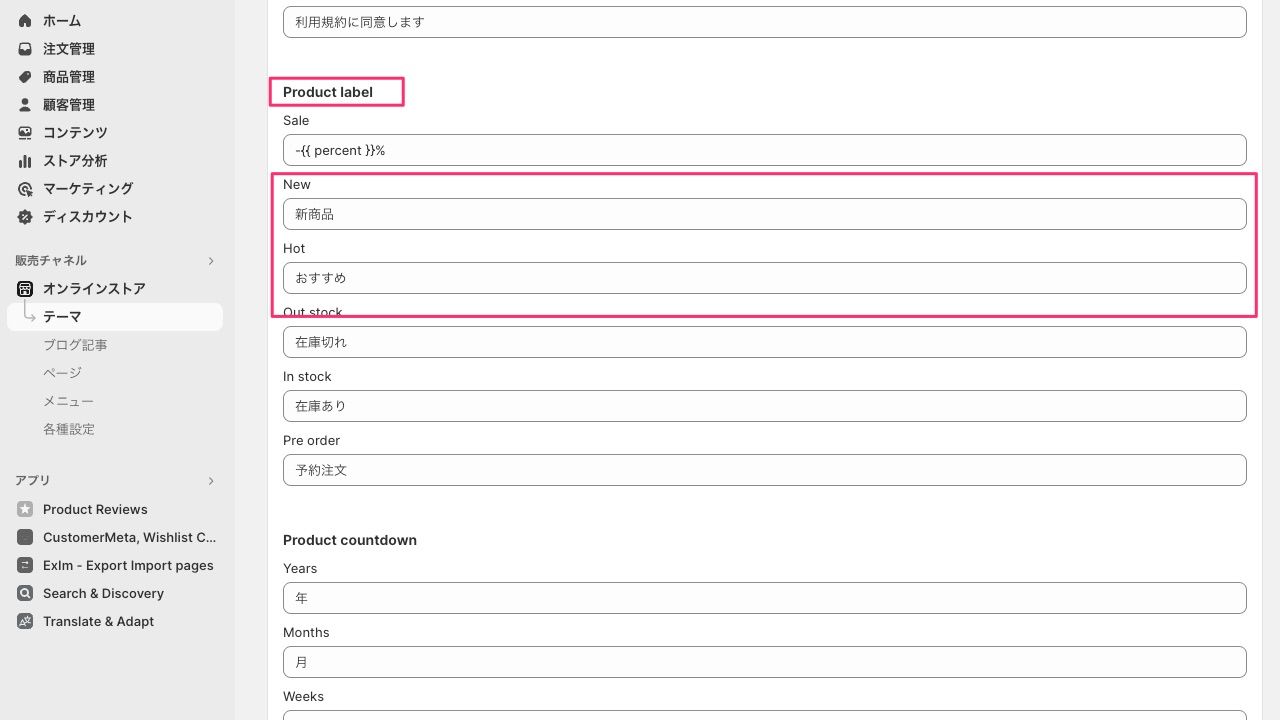Viewport: 1280px width, 720px height.
Task: Expand the アプリ section chevron
Action: (x=211, y=481)
